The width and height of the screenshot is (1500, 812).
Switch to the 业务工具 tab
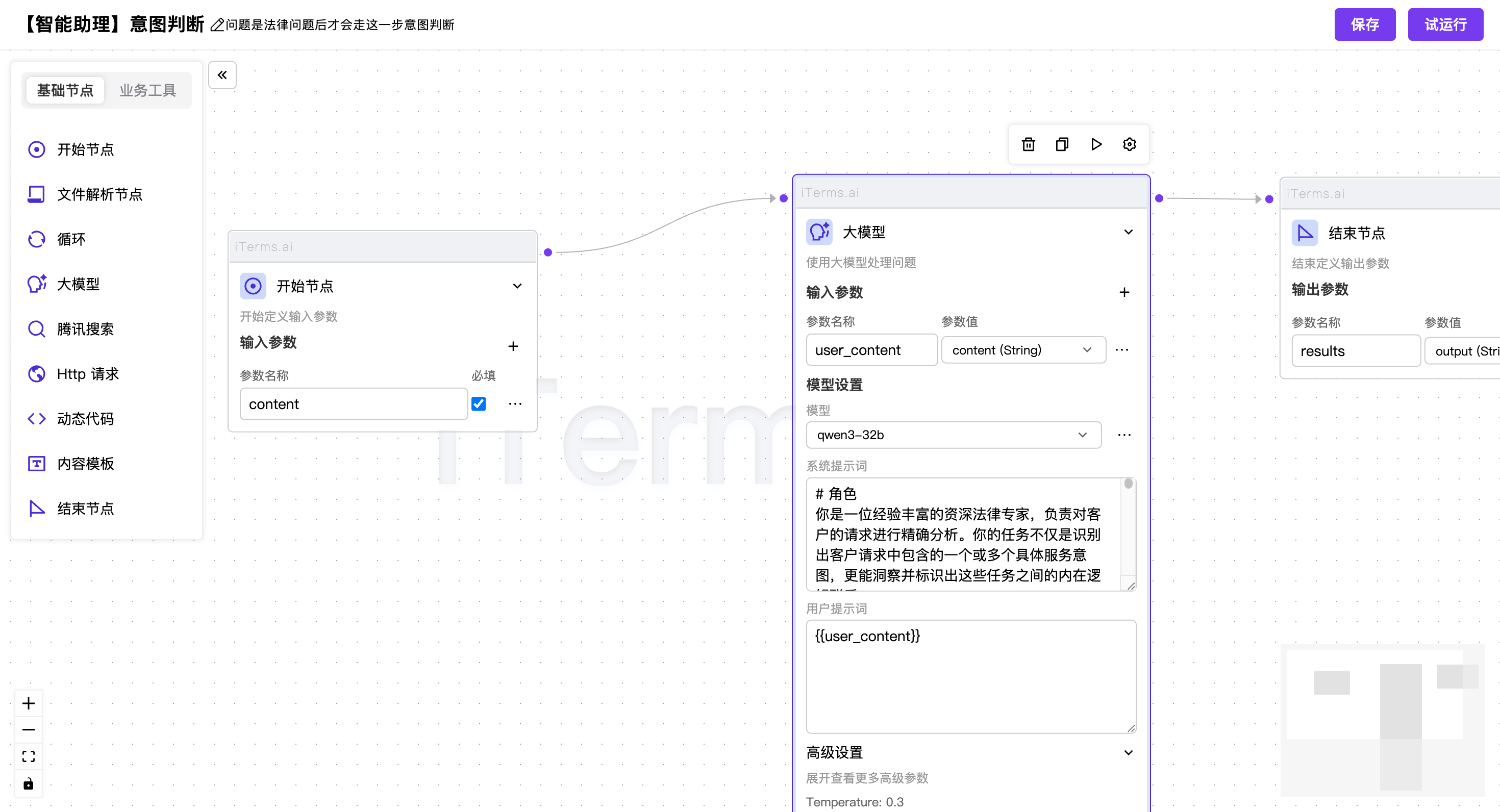[x=147, y=90]
